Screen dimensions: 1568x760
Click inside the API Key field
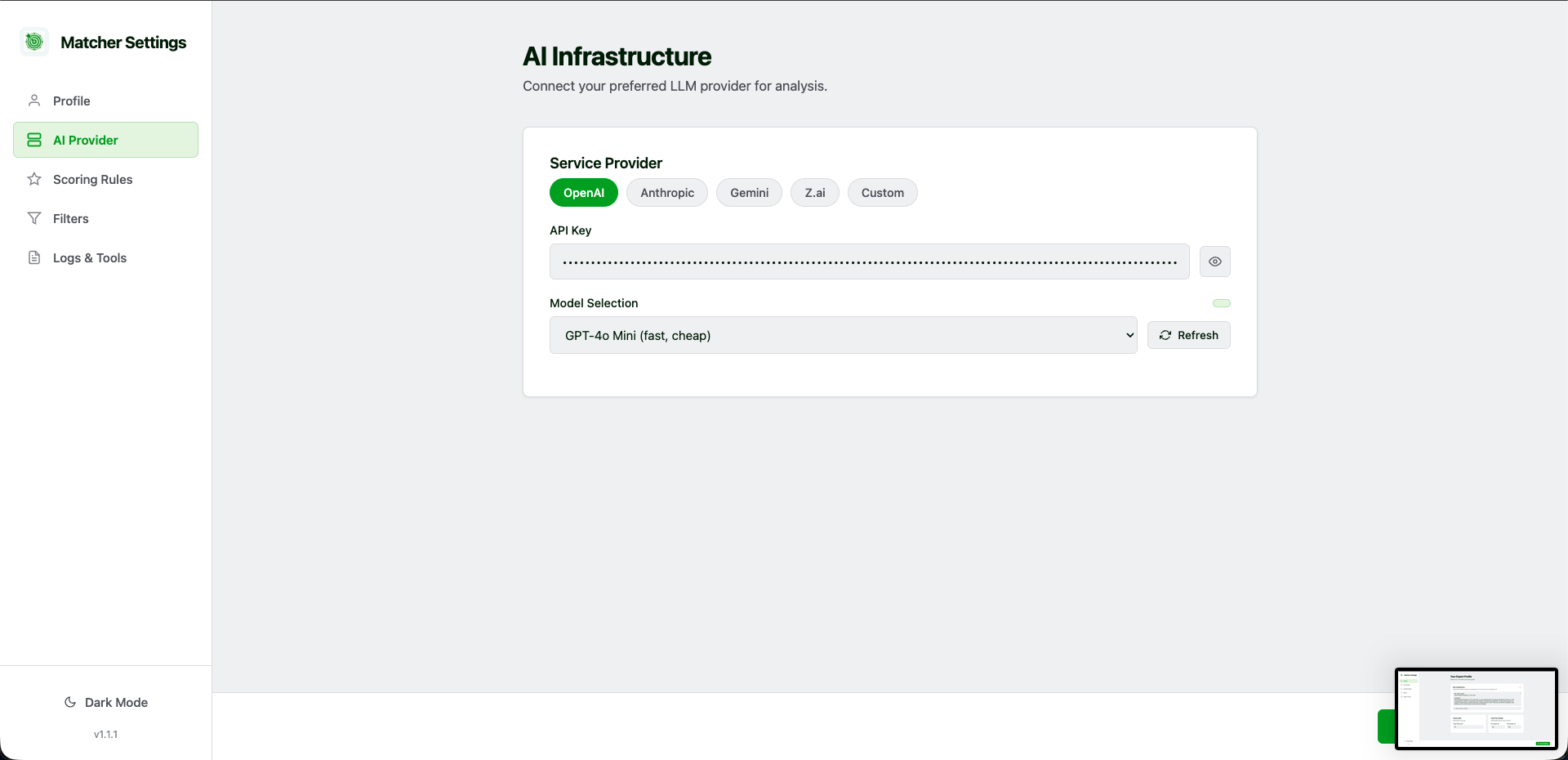click(868, 262)
